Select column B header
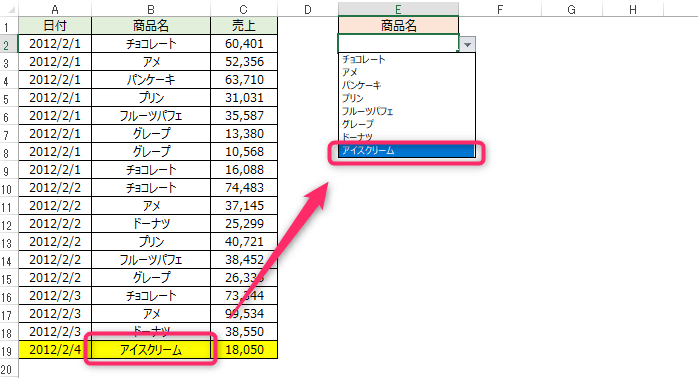The image size is (698, 378). [151, 9]
